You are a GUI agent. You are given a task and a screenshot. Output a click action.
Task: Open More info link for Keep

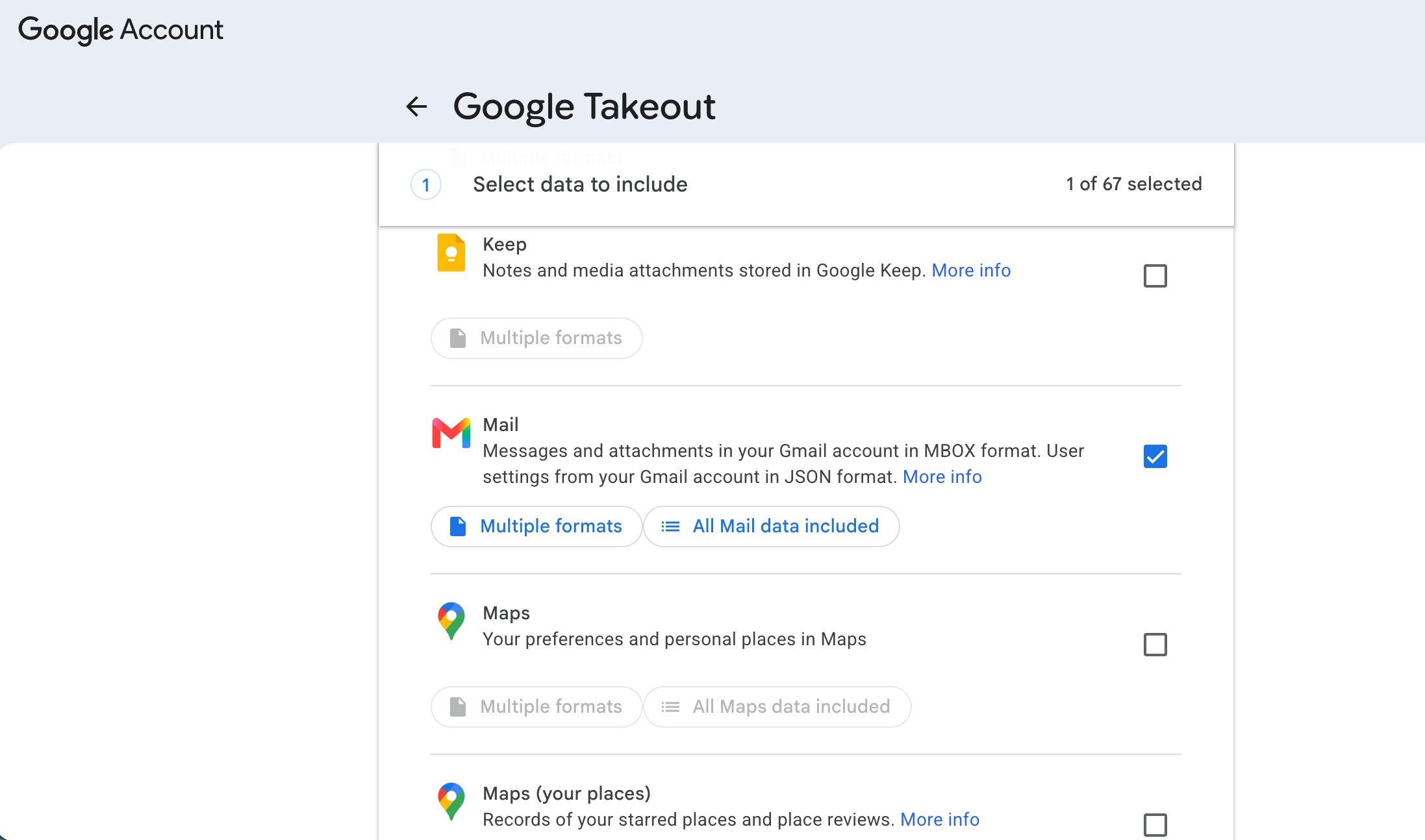pyautogui.click(x=971, y=270)
